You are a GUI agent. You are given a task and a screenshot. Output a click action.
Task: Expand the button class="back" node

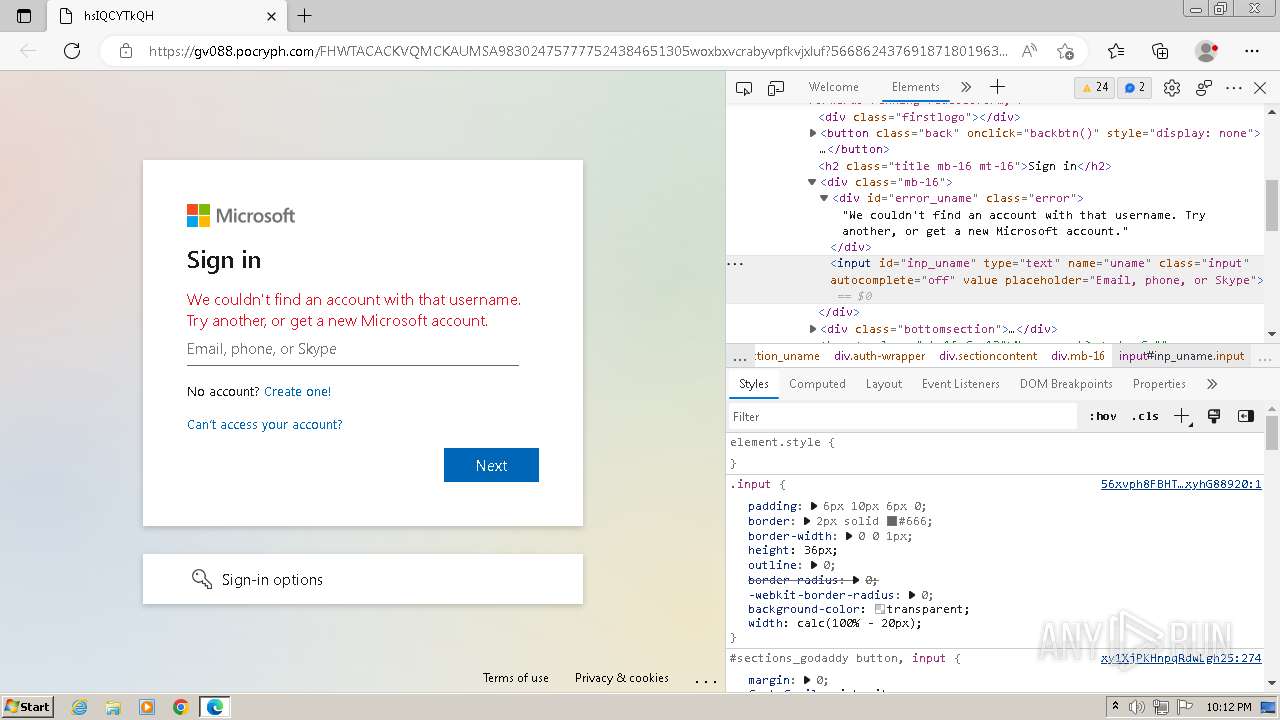coord(813,133)
